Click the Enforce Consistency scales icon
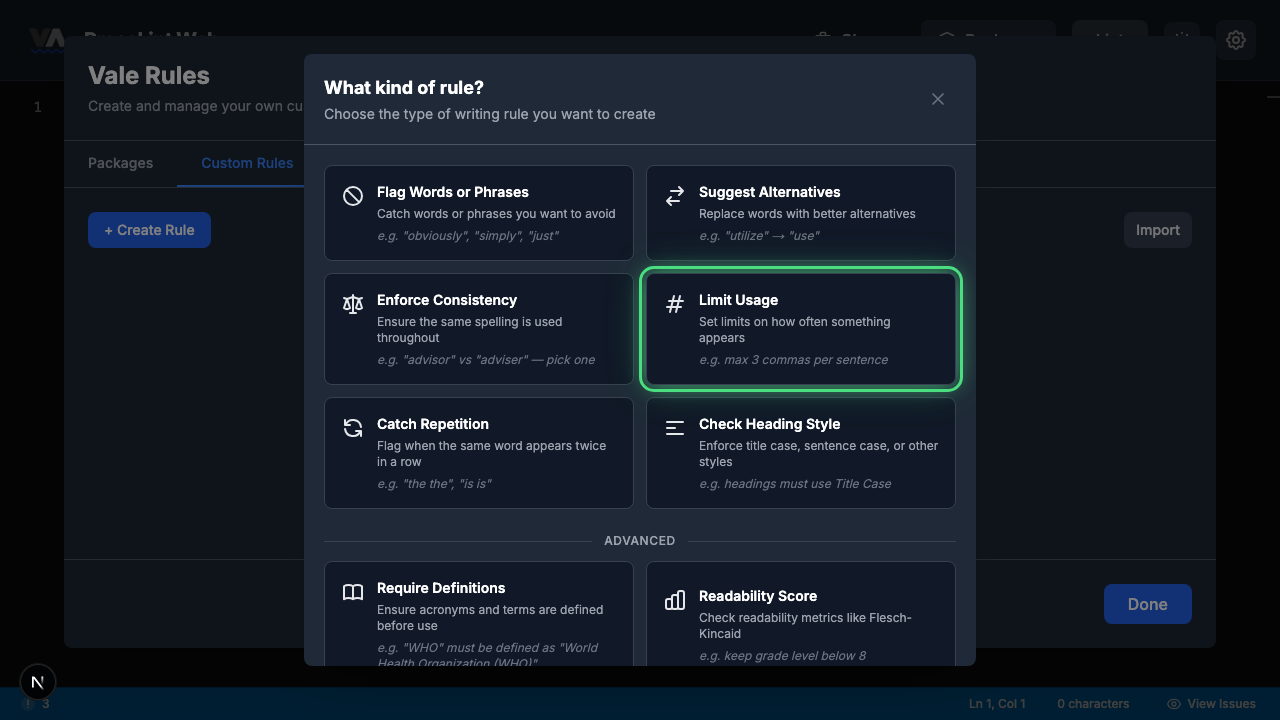This screenshot has width=1280, height=720. [353, 304]
